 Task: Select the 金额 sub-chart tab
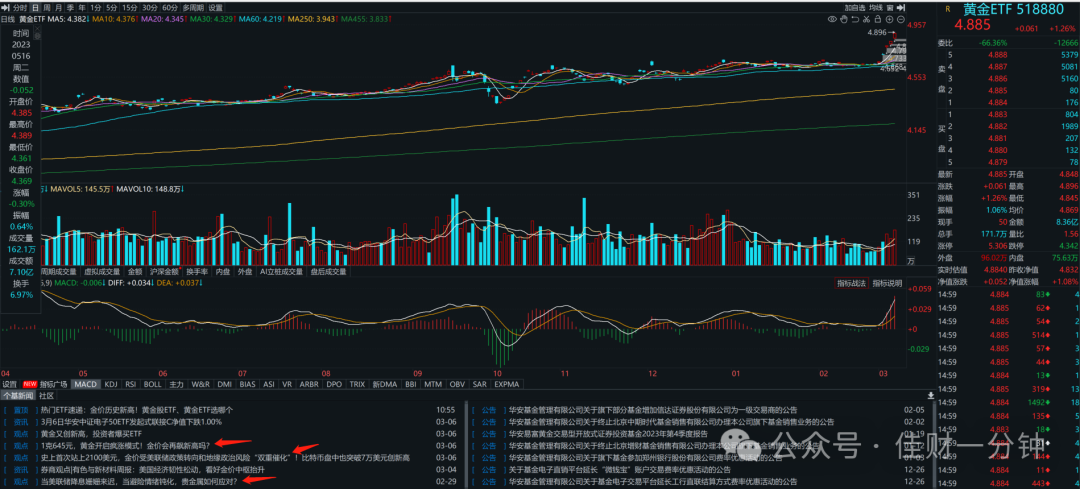135,272
